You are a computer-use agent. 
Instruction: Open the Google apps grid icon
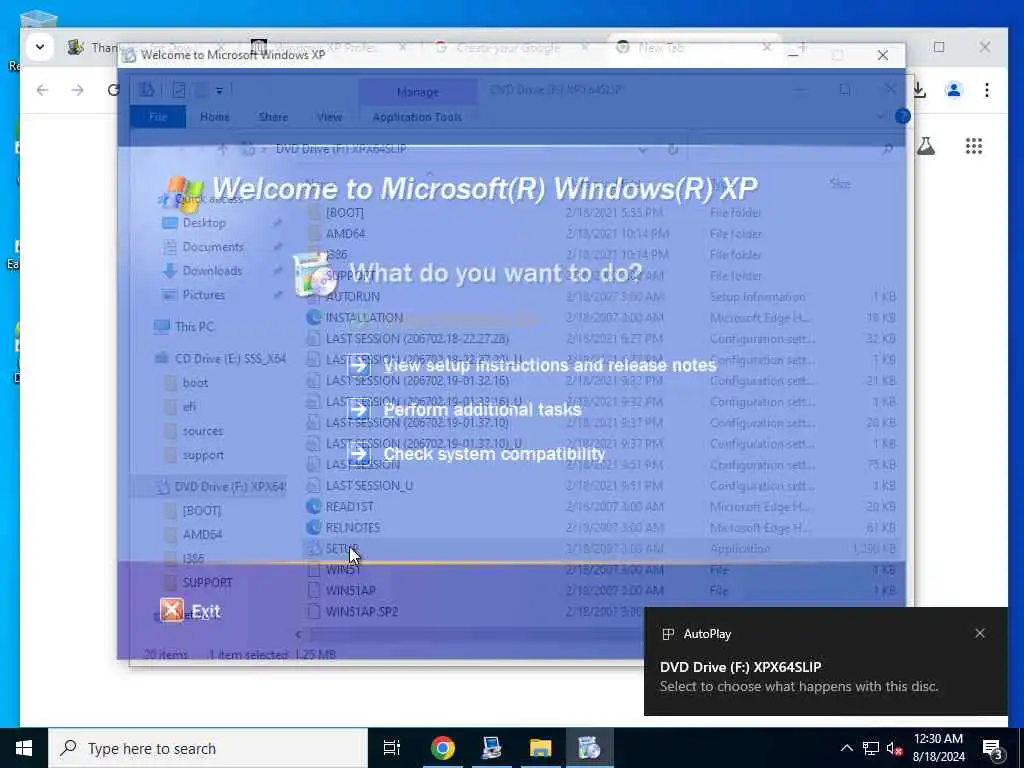pyautogui.click(x=974, y=146)
